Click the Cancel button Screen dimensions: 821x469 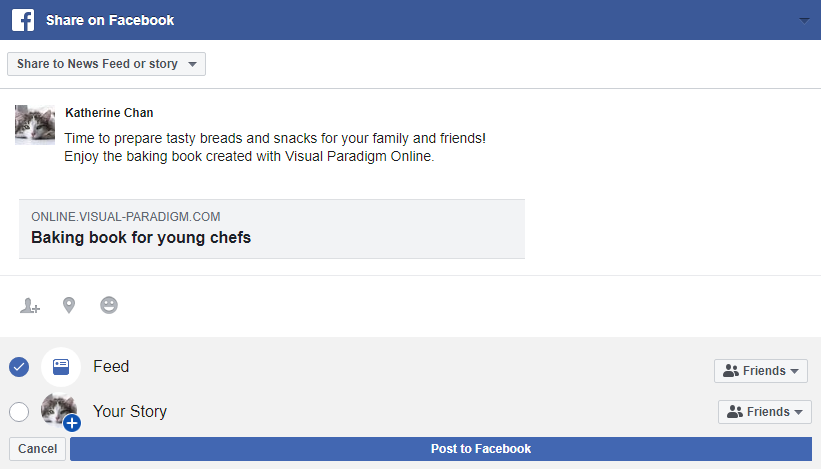[x=38, y=449]
